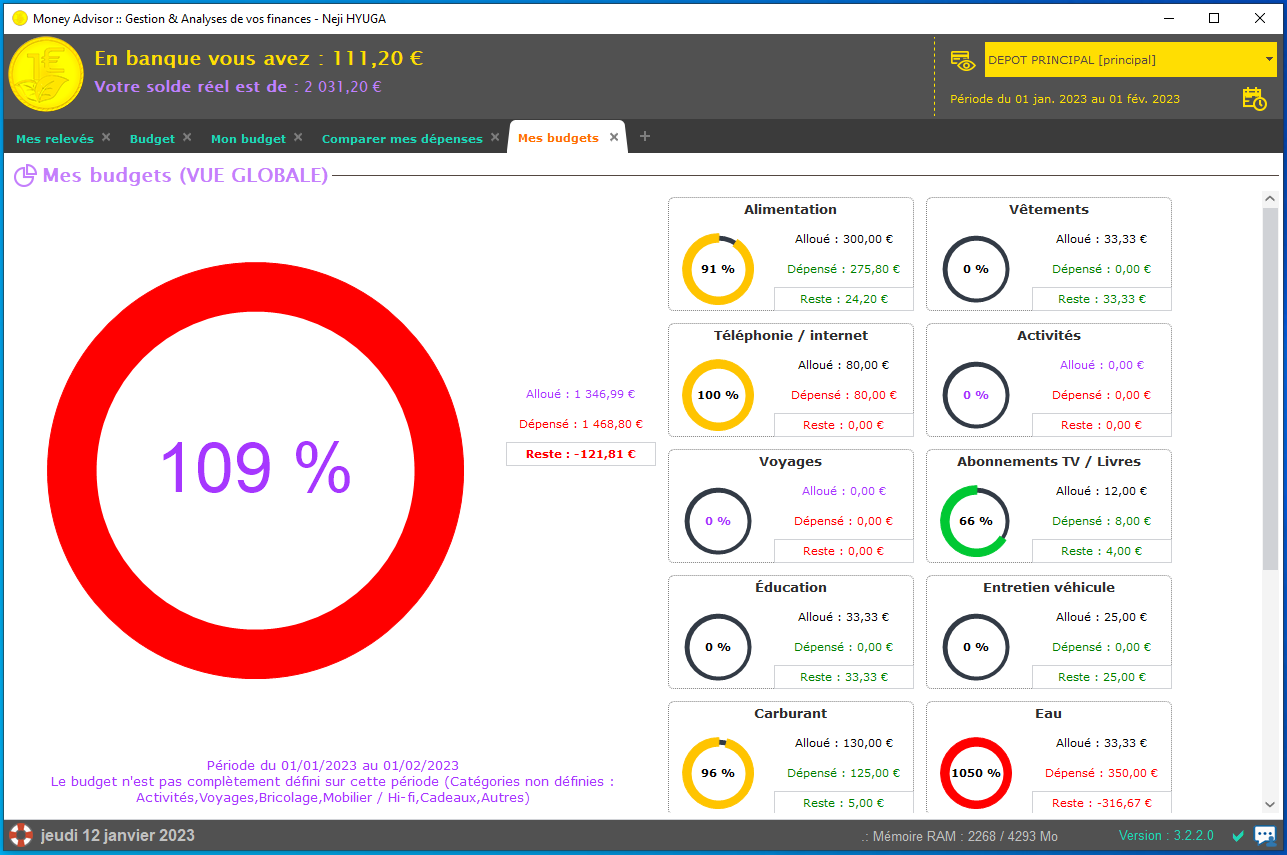Add a new tab with plus button
The width and height of the screenshot is (1287, 855).
[x=645, y=136]
